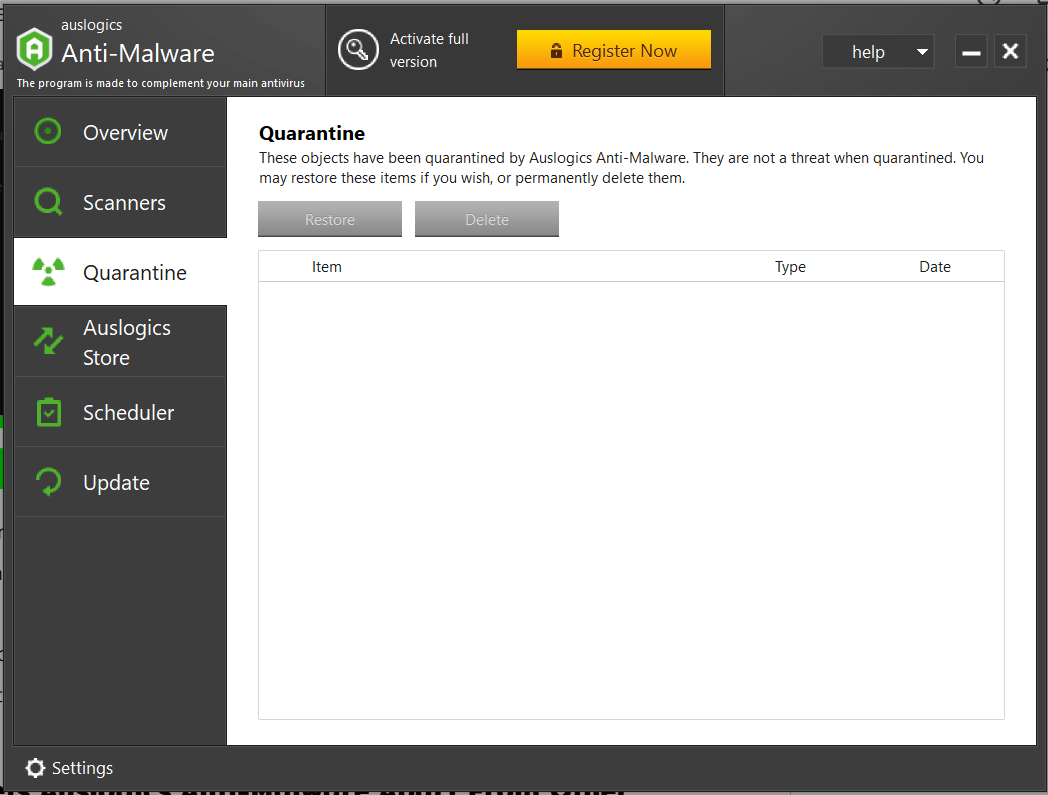Select the Scheduler calendar icon

pos(47,412)
